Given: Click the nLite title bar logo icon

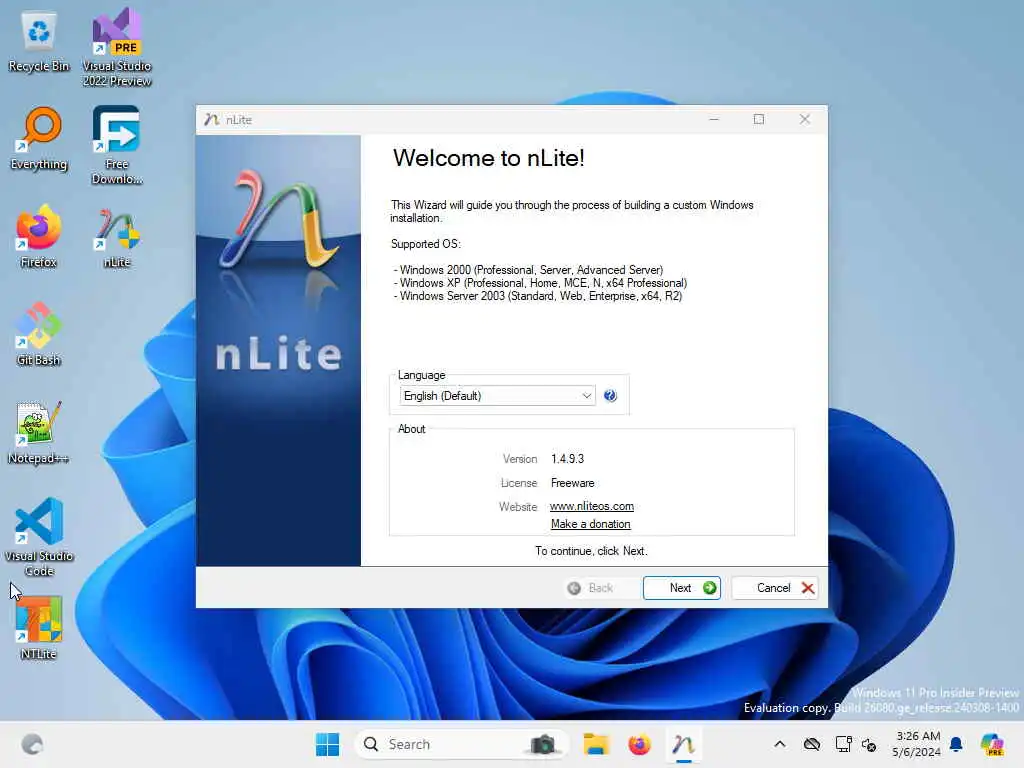Looking at the screenshot, I should 211,120.
